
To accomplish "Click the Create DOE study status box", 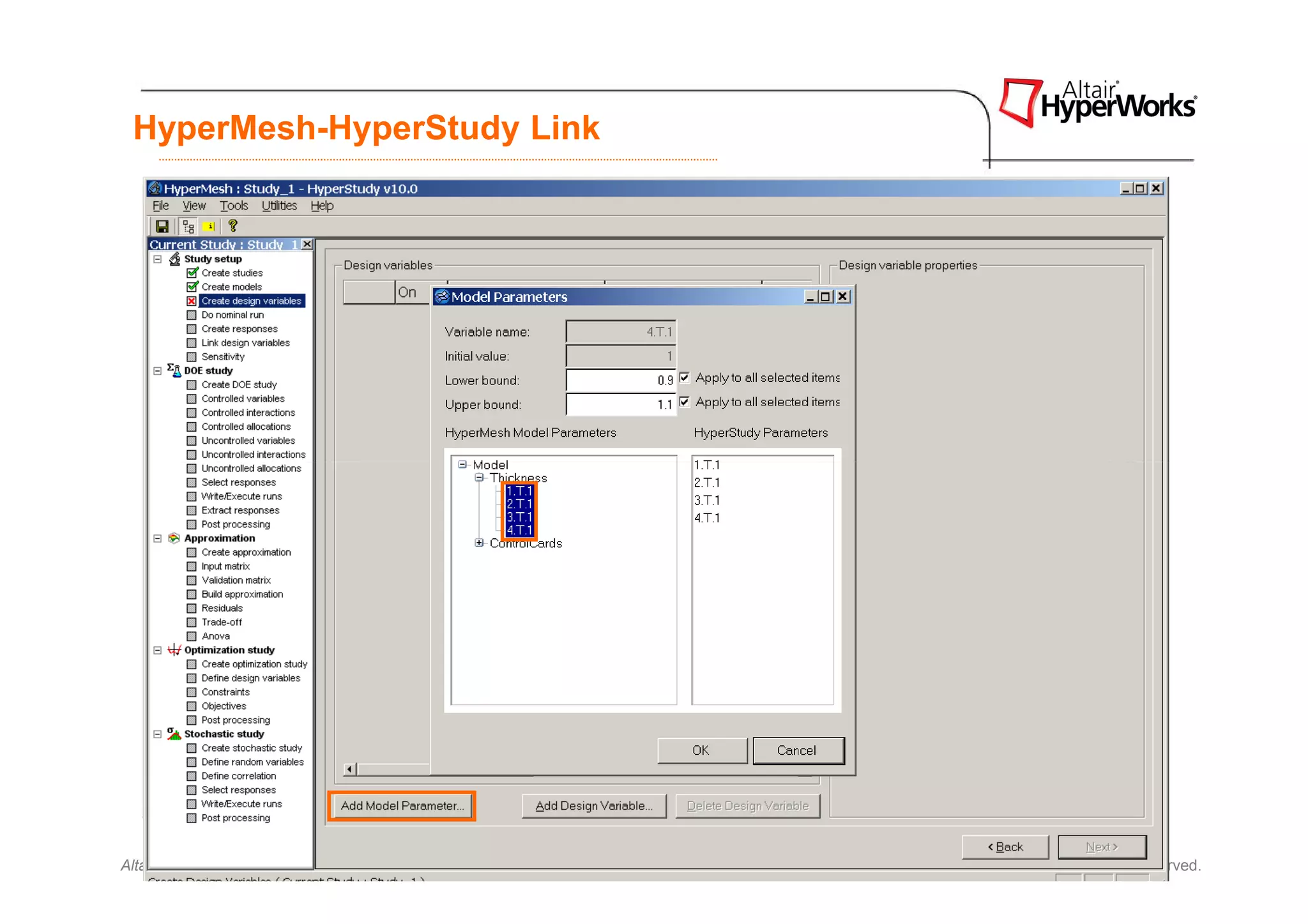I will point(192,385).
